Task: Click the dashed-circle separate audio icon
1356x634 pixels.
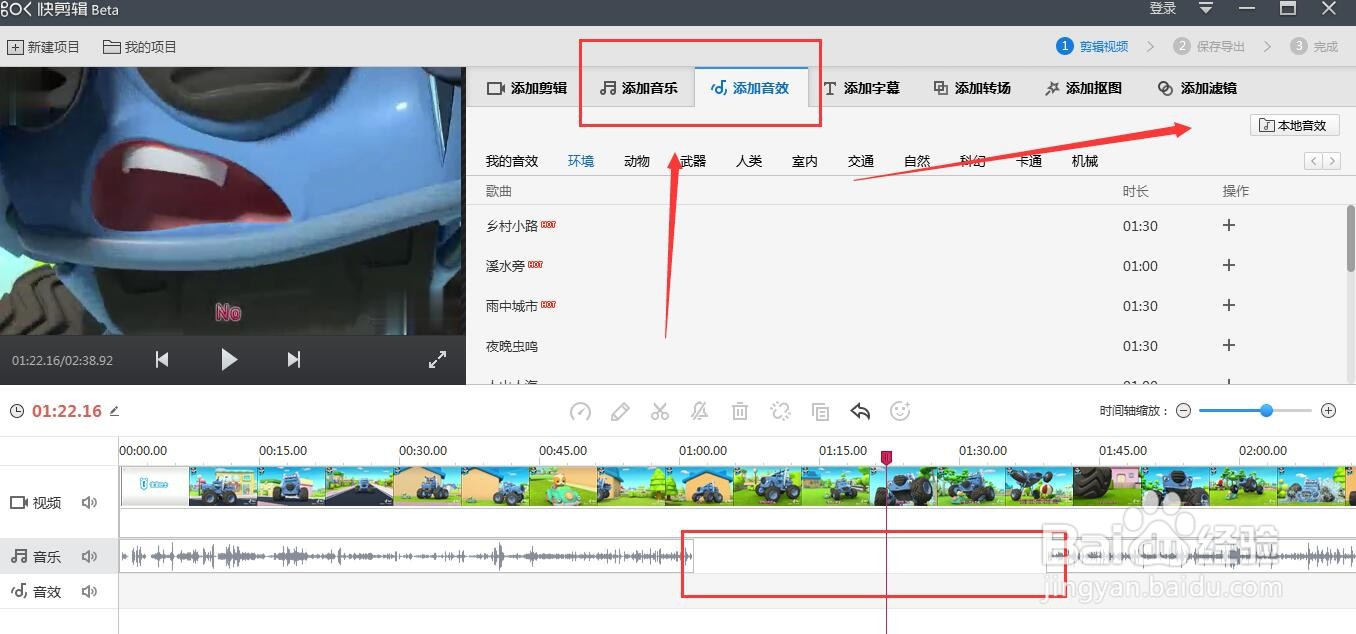Action: [x=781, y=411]
